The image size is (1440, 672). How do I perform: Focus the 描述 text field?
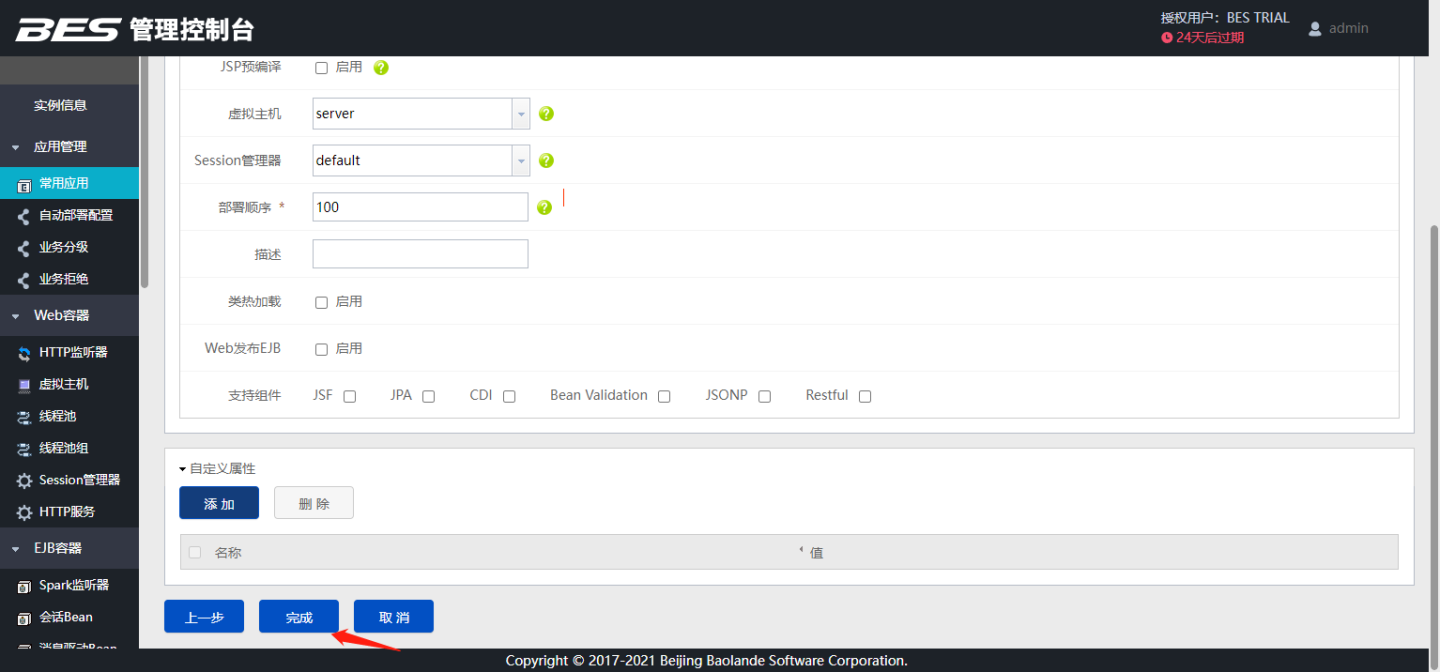pyautogui.click(x=420, y=254)
